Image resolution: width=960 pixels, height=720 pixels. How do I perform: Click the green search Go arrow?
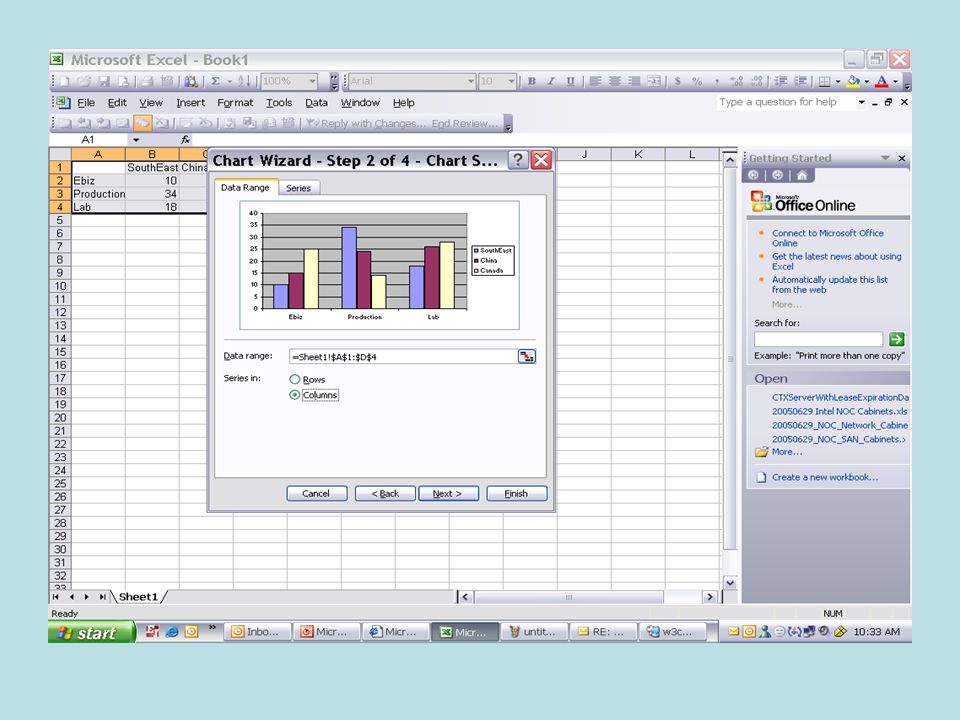[896, 339]
